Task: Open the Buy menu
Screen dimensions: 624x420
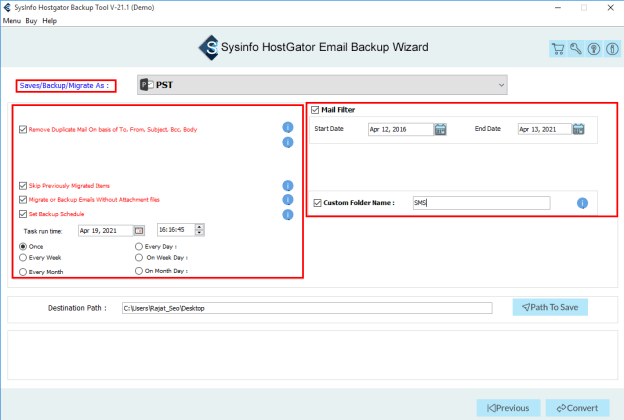Action: [x=31, y=21]
